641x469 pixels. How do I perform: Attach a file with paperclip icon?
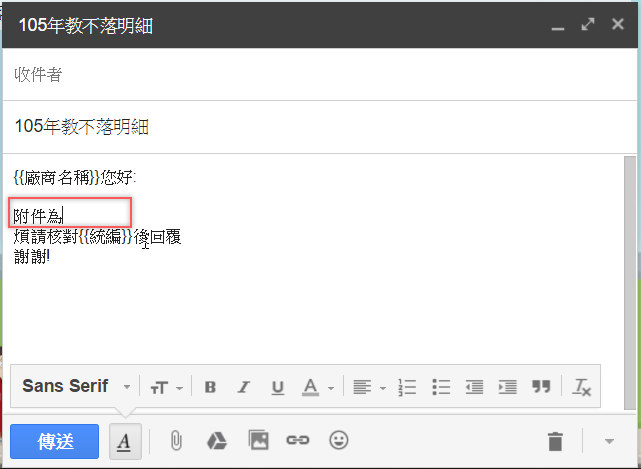tap(176, 441)
